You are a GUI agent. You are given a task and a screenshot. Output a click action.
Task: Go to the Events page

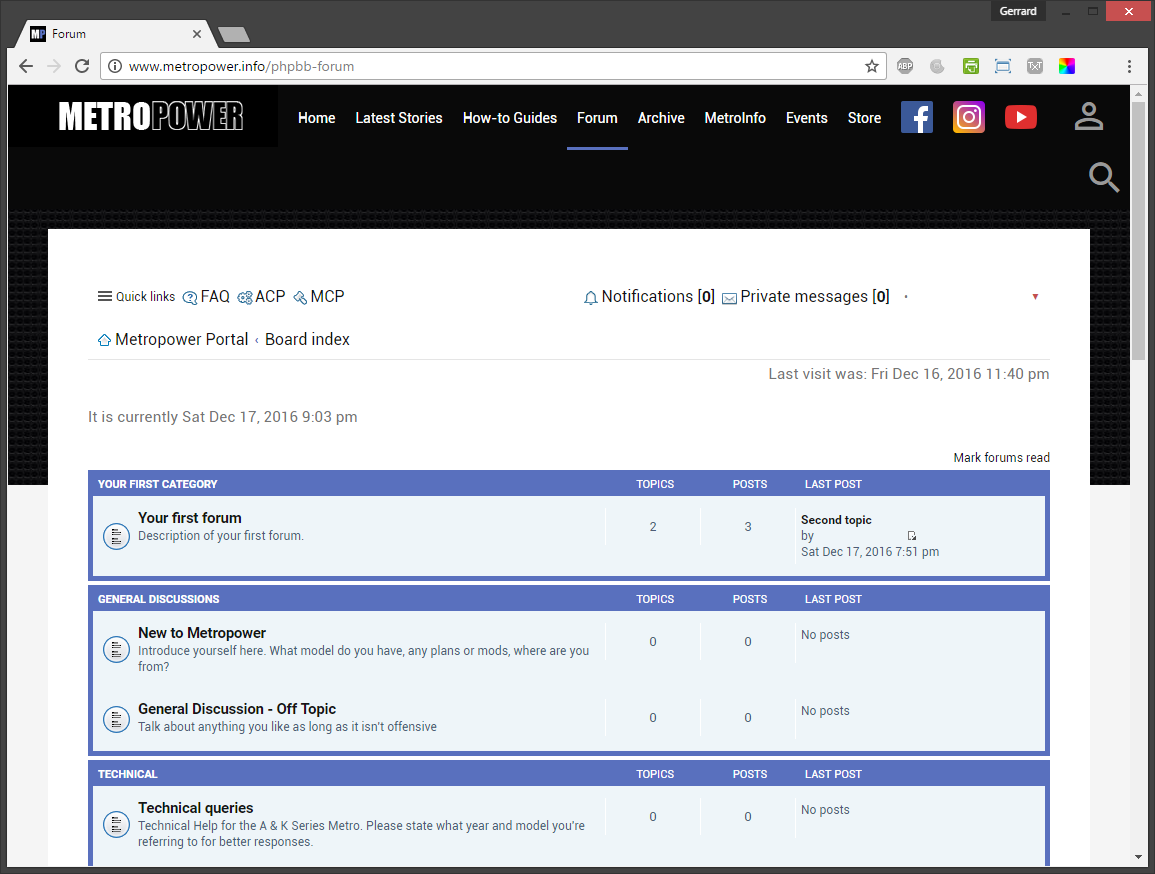point(807,118)
